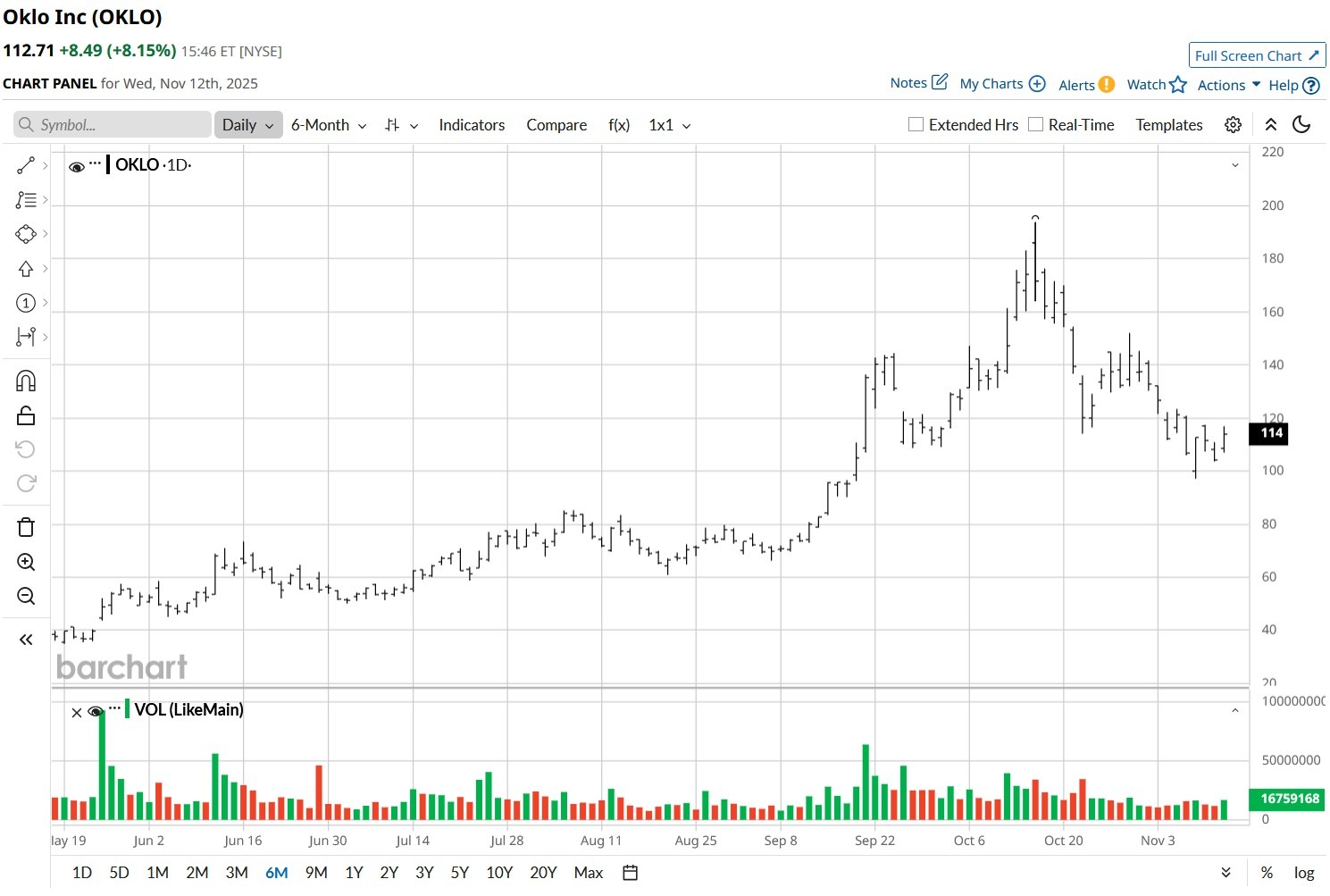Click the Notes pencil icon
Image resolution: width=1330 pixels, height=896 pixels.
click(940, 82)
